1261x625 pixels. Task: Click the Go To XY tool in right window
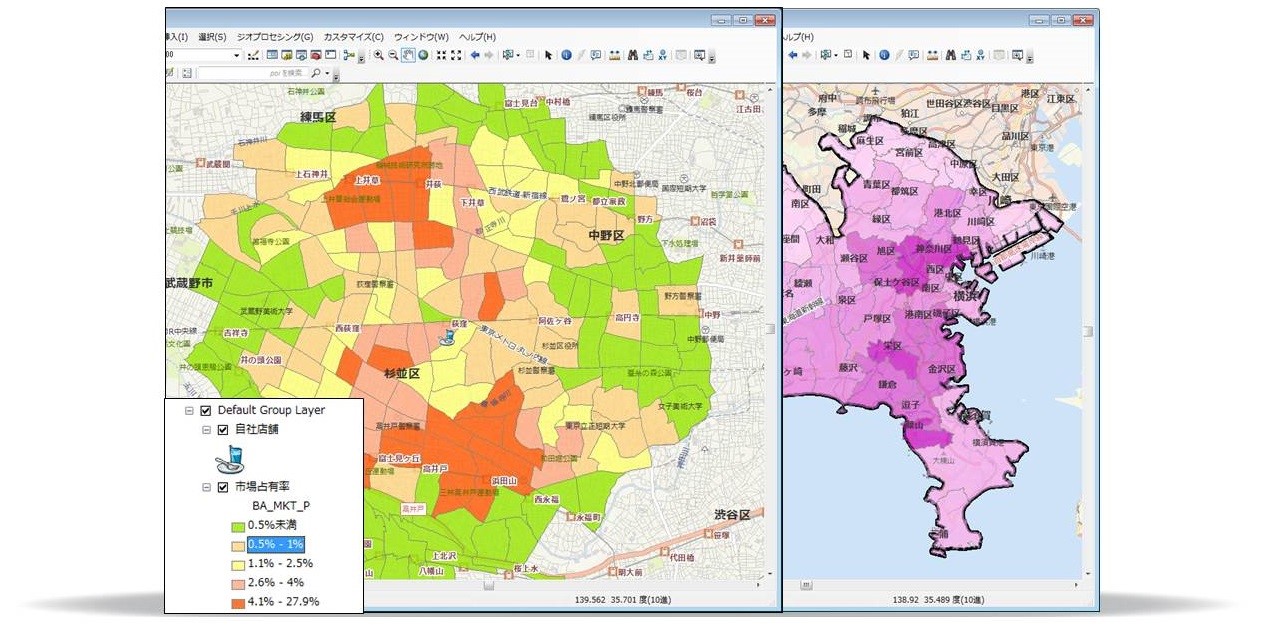coord(982,55)
